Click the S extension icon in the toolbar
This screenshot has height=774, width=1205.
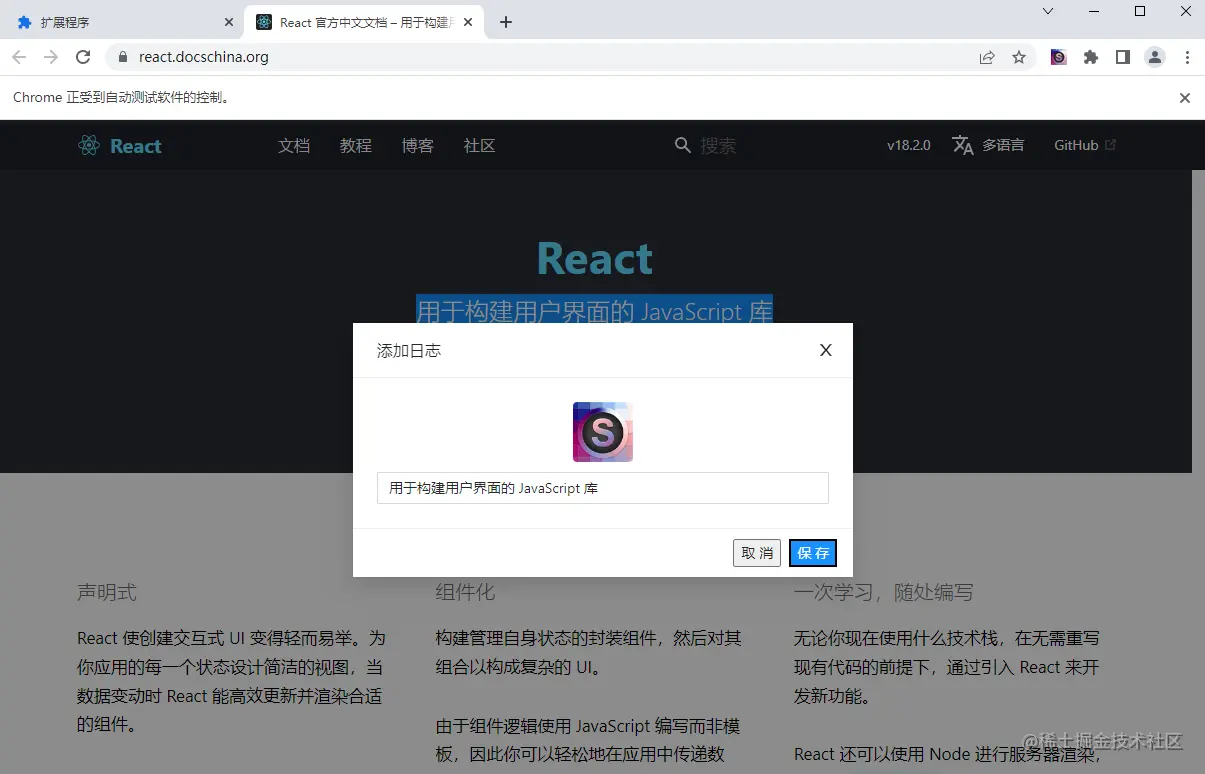[x=1057, y=57]
